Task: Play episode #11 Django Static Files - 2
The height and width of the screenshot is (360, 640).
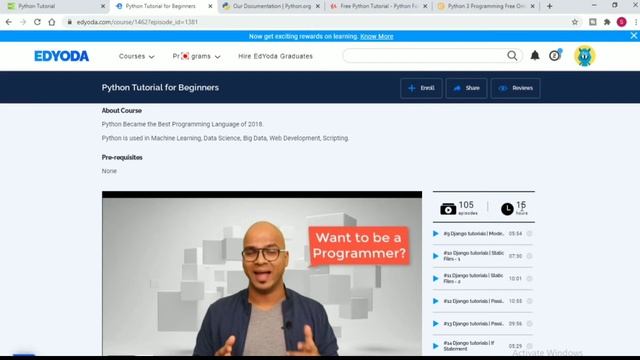Action: tap(435, 278)
